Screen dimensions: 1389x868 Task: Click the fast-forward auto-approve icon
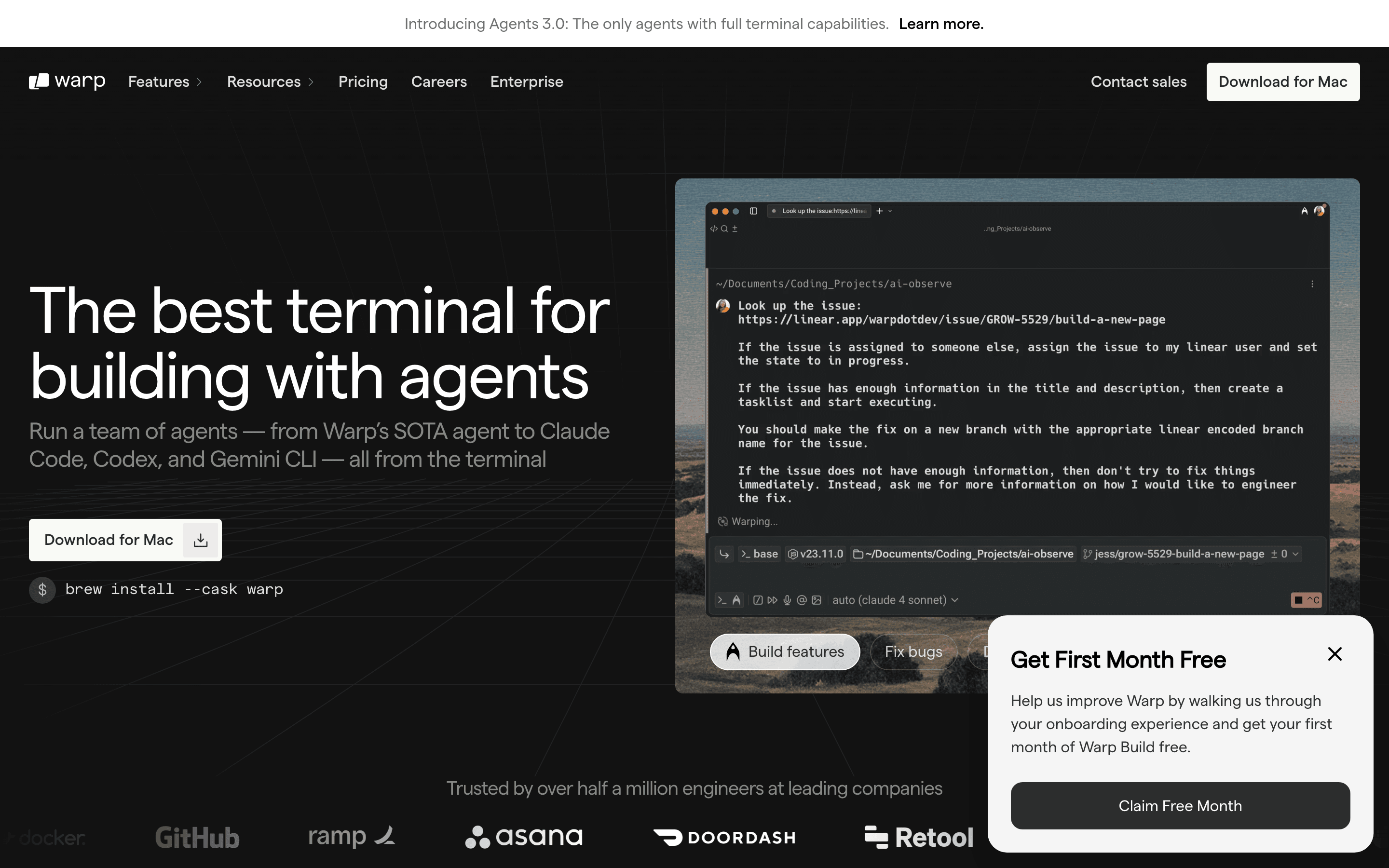tap(773, 600)
